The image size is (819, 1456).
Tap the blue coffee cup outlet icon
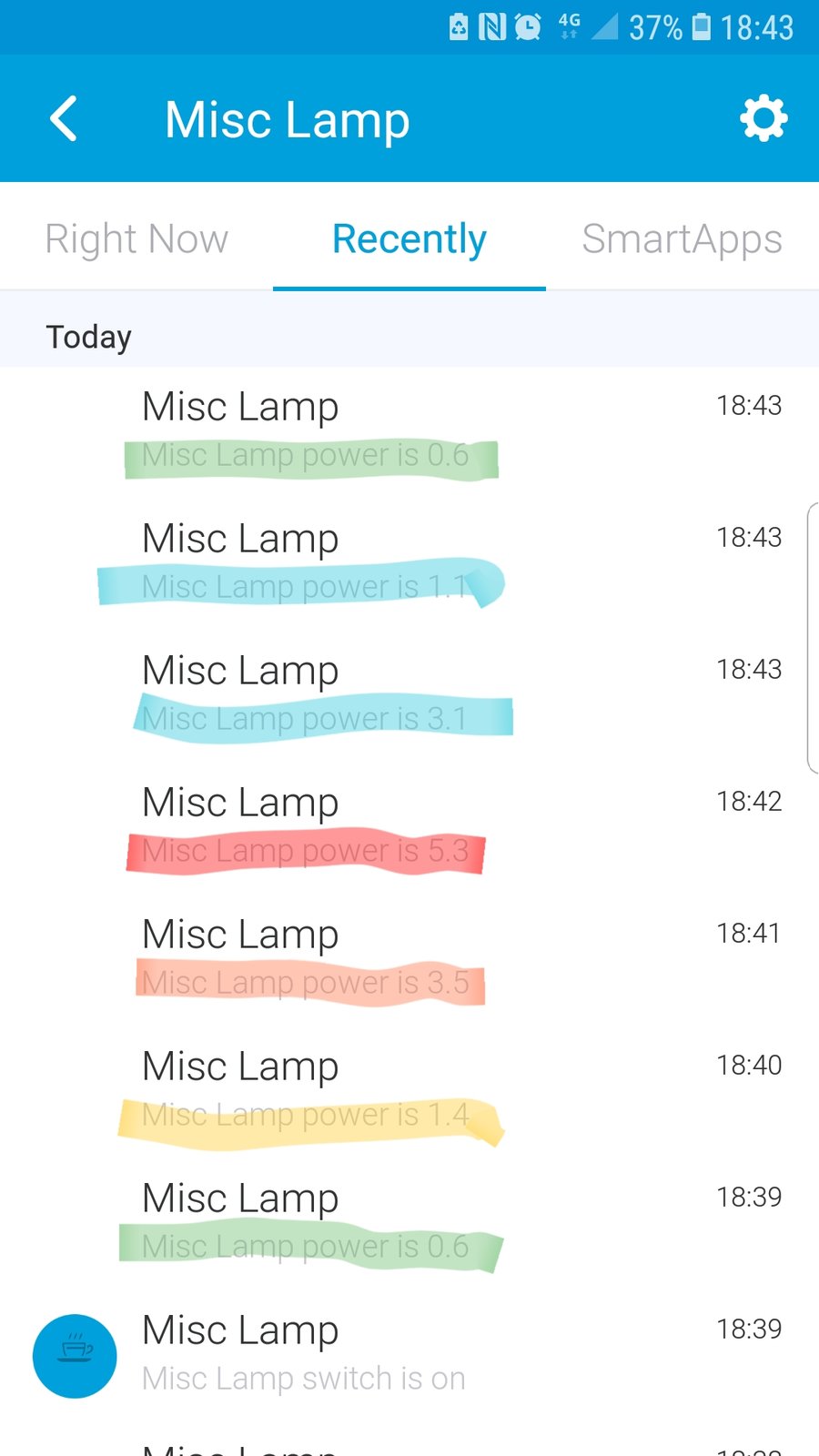coord(75,1356)
